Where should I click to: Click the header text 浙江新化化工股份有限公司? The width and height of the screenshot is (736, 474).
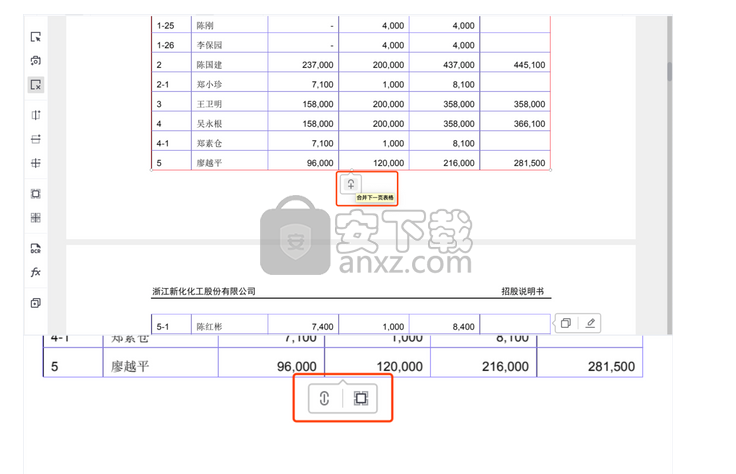tap(204, 291)
